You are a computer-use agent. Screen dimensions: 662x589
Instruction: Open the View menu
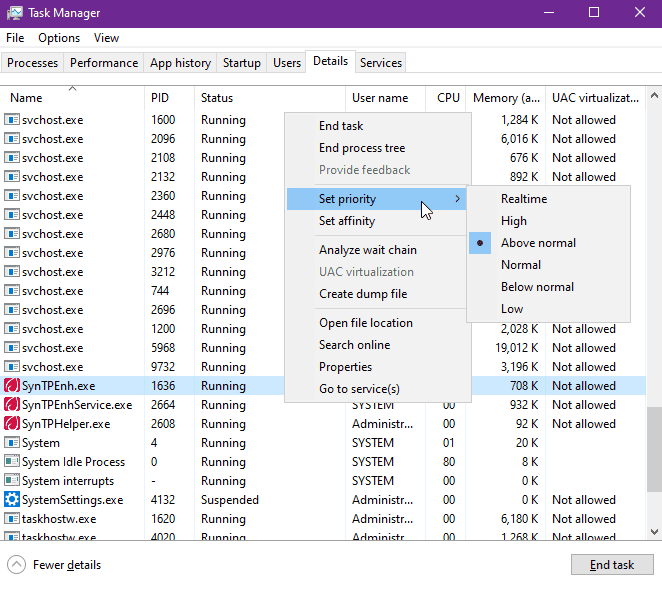click(106, 38)
